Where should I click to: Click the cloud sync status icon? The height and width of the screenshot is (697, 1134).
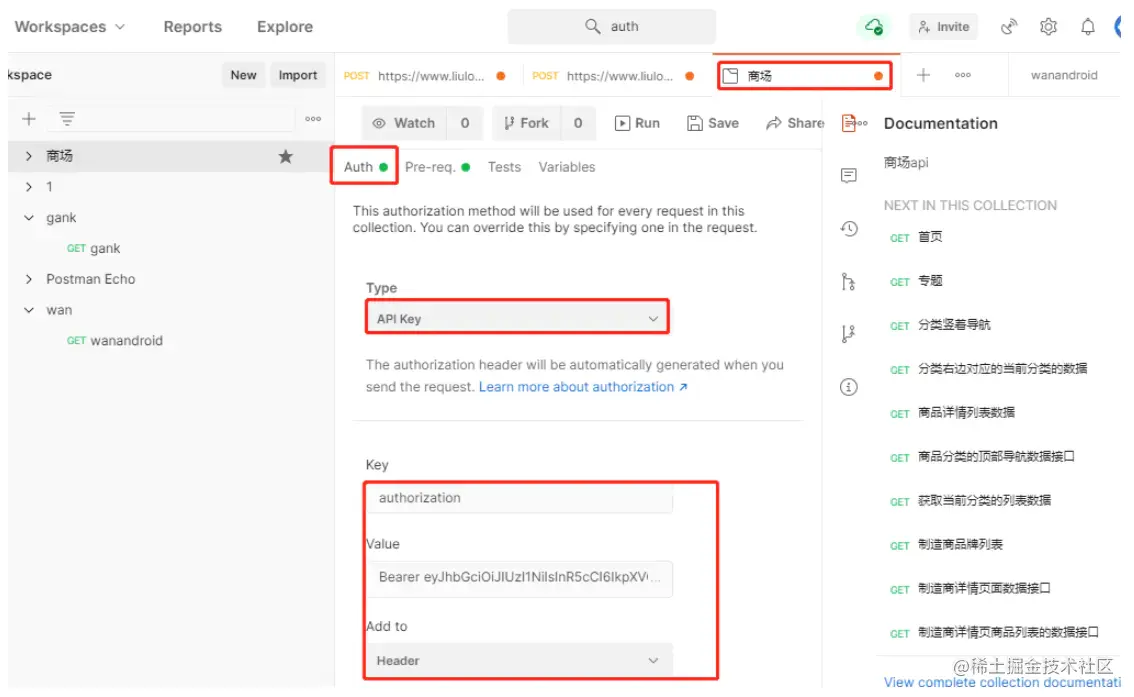874,27
